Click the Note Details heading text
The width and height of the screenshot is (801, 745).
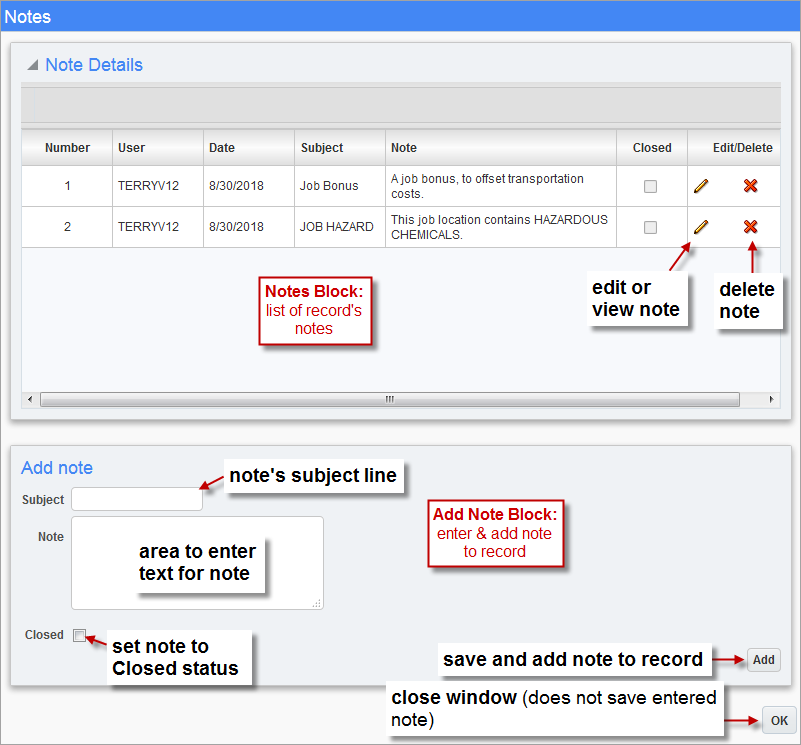click(x=97, y=64)
